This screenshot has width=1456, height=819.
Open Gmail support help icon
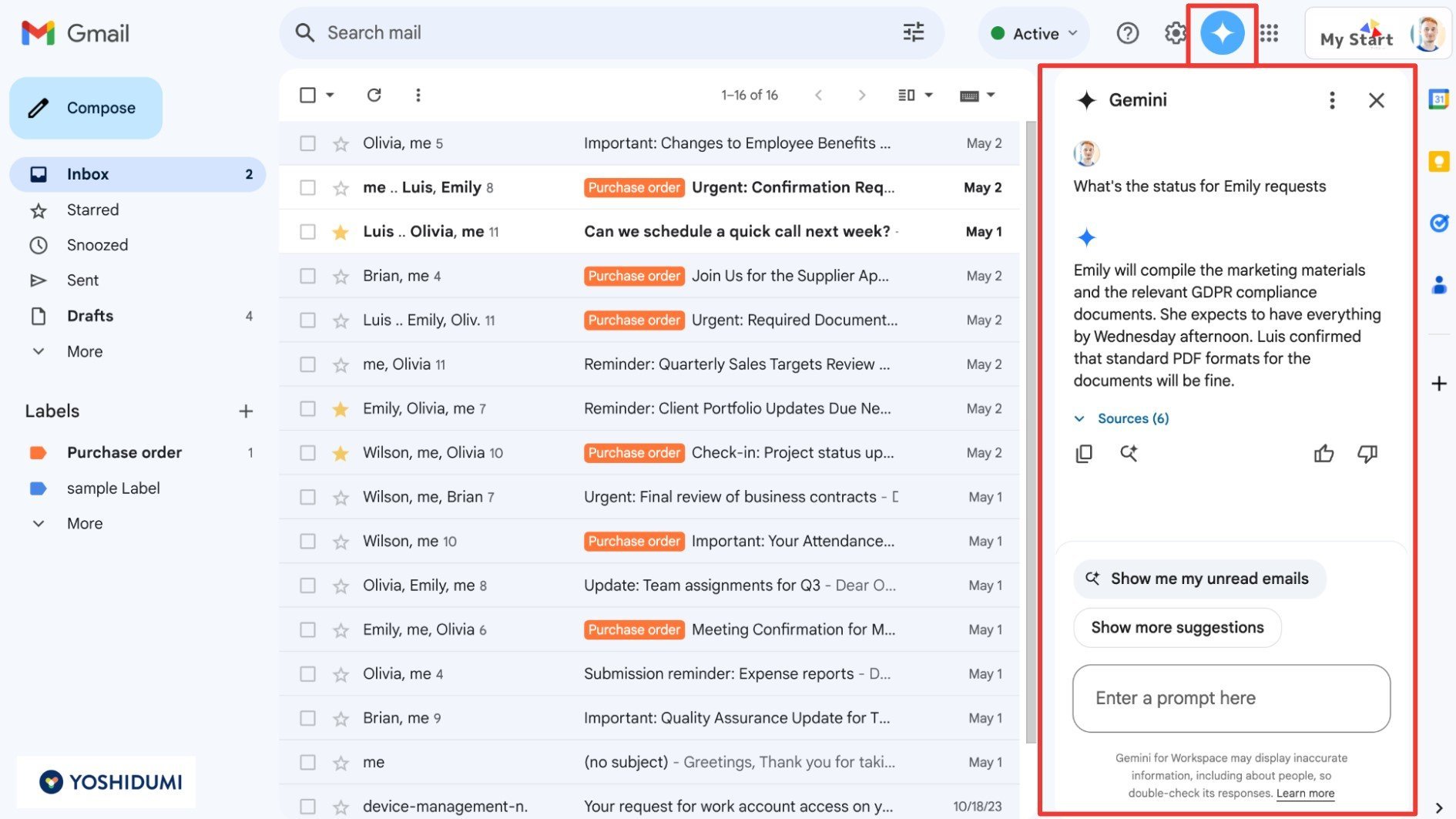coord(1127,33)
